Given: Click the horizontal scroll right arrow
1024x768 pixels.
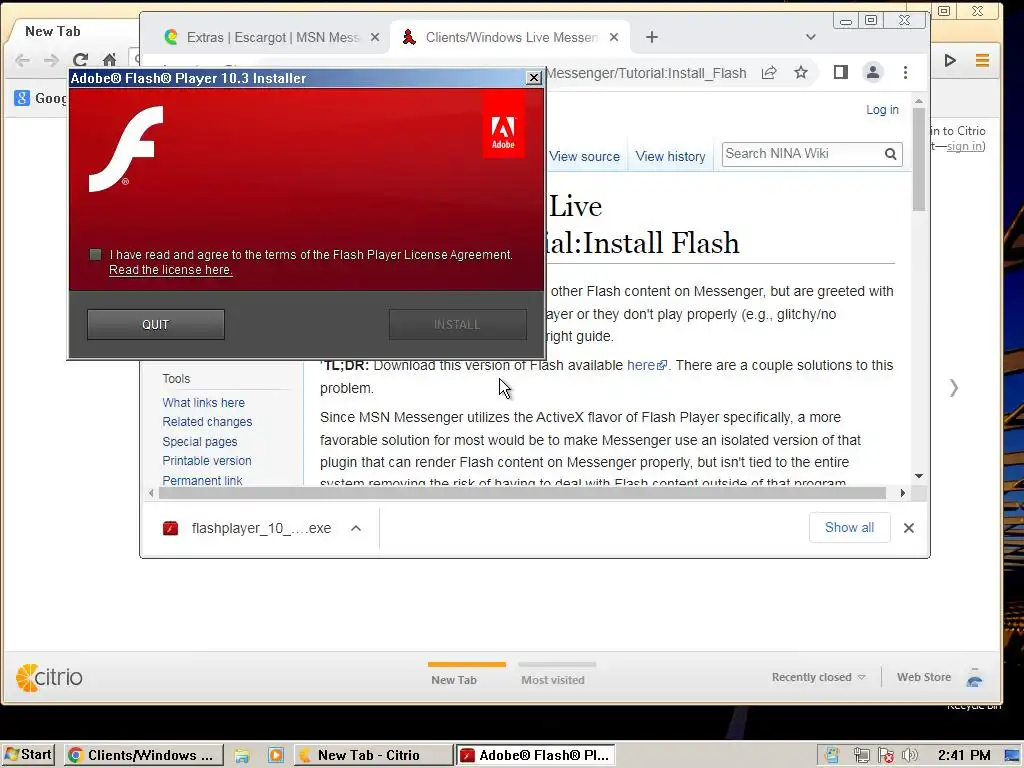Looking at the screenshot, I should pyautogui.click(x=903, y=493).
